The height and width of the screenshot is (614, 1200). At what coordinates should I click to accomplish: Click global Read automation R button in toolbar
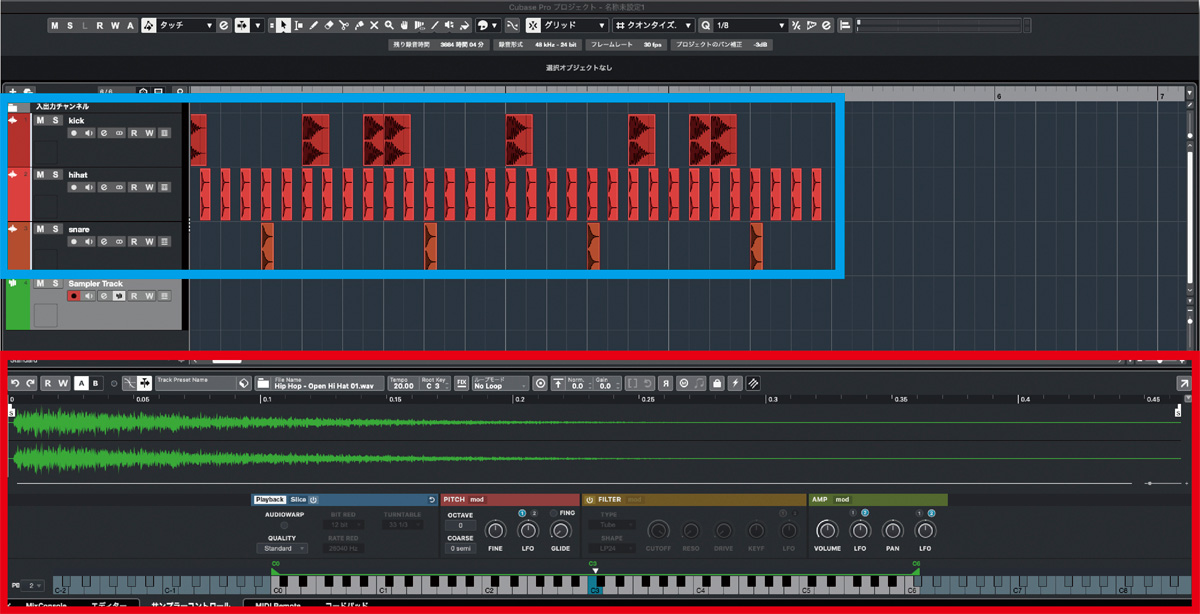click(x=100, y=25)
